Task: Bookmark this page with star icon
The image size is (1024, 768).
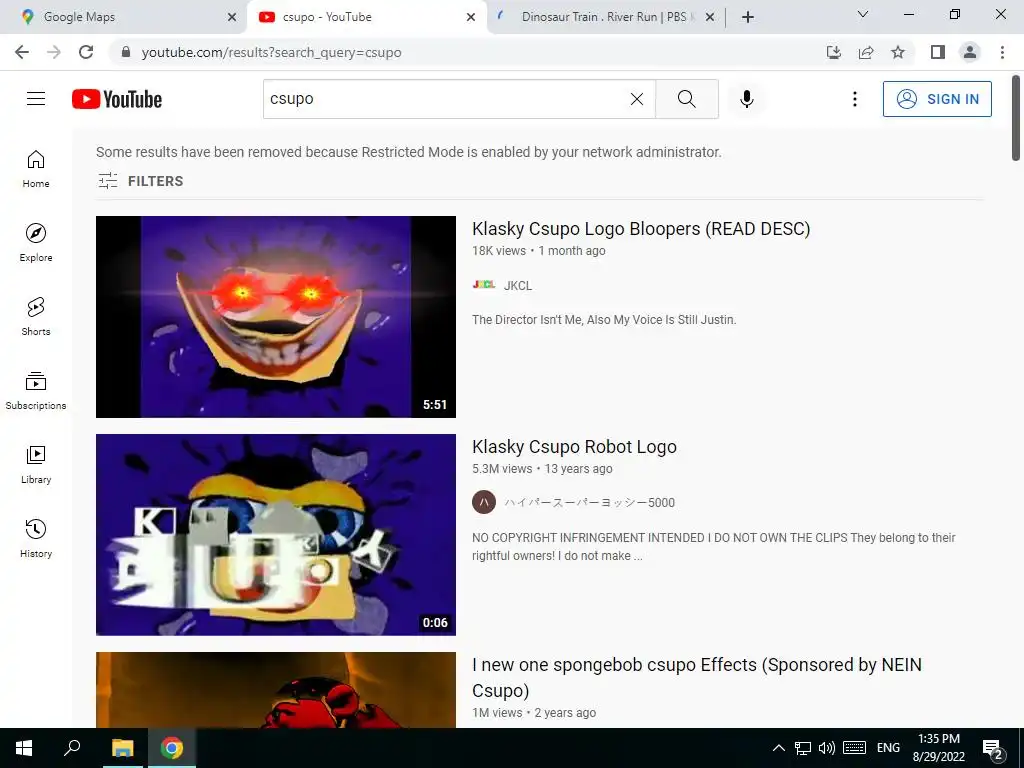Action: [x=898, y=52]
